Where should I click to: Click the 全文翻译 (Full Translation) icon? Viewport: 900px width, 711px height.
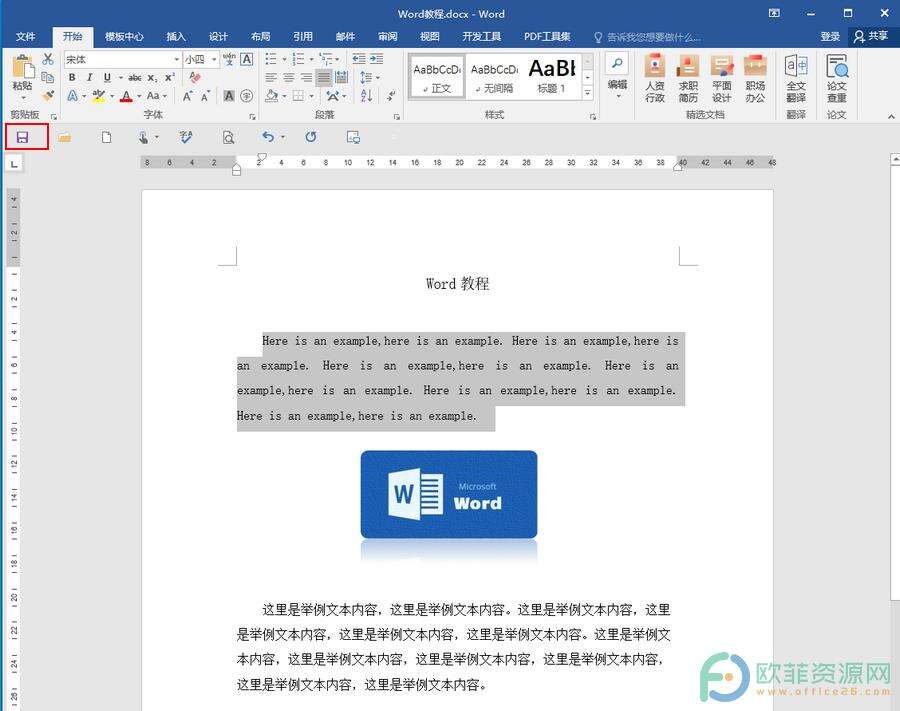point(795,80)
